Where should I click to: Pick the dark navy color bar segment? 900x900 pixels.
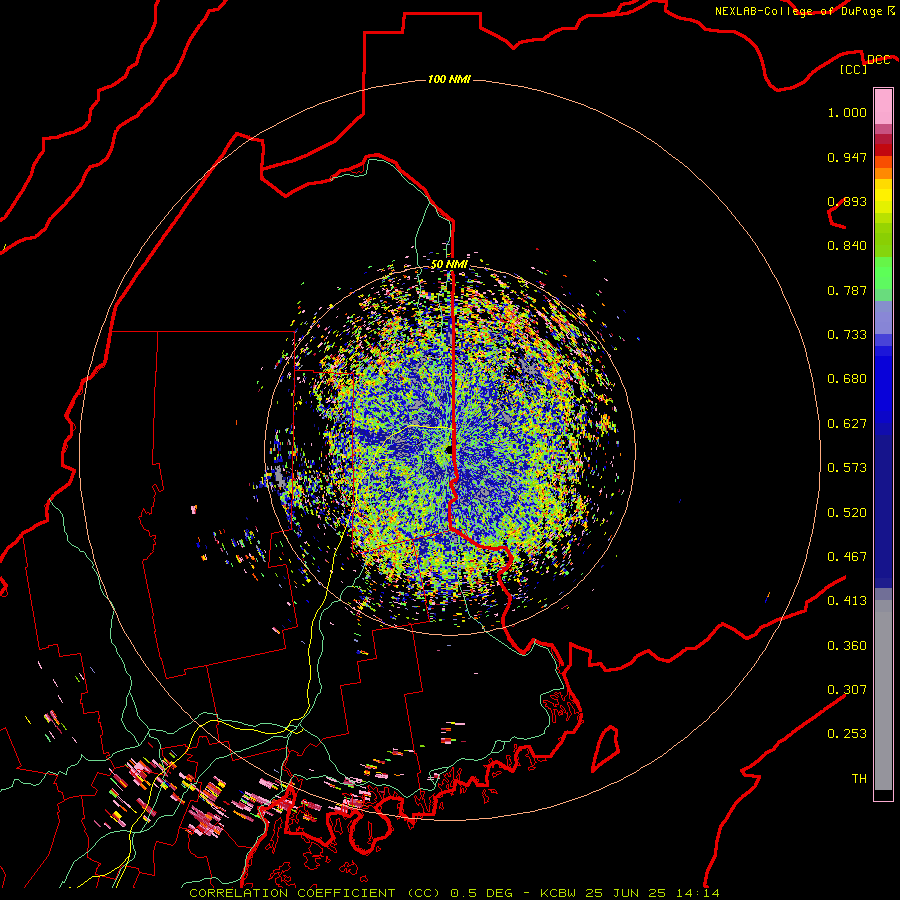pos(883,505)
